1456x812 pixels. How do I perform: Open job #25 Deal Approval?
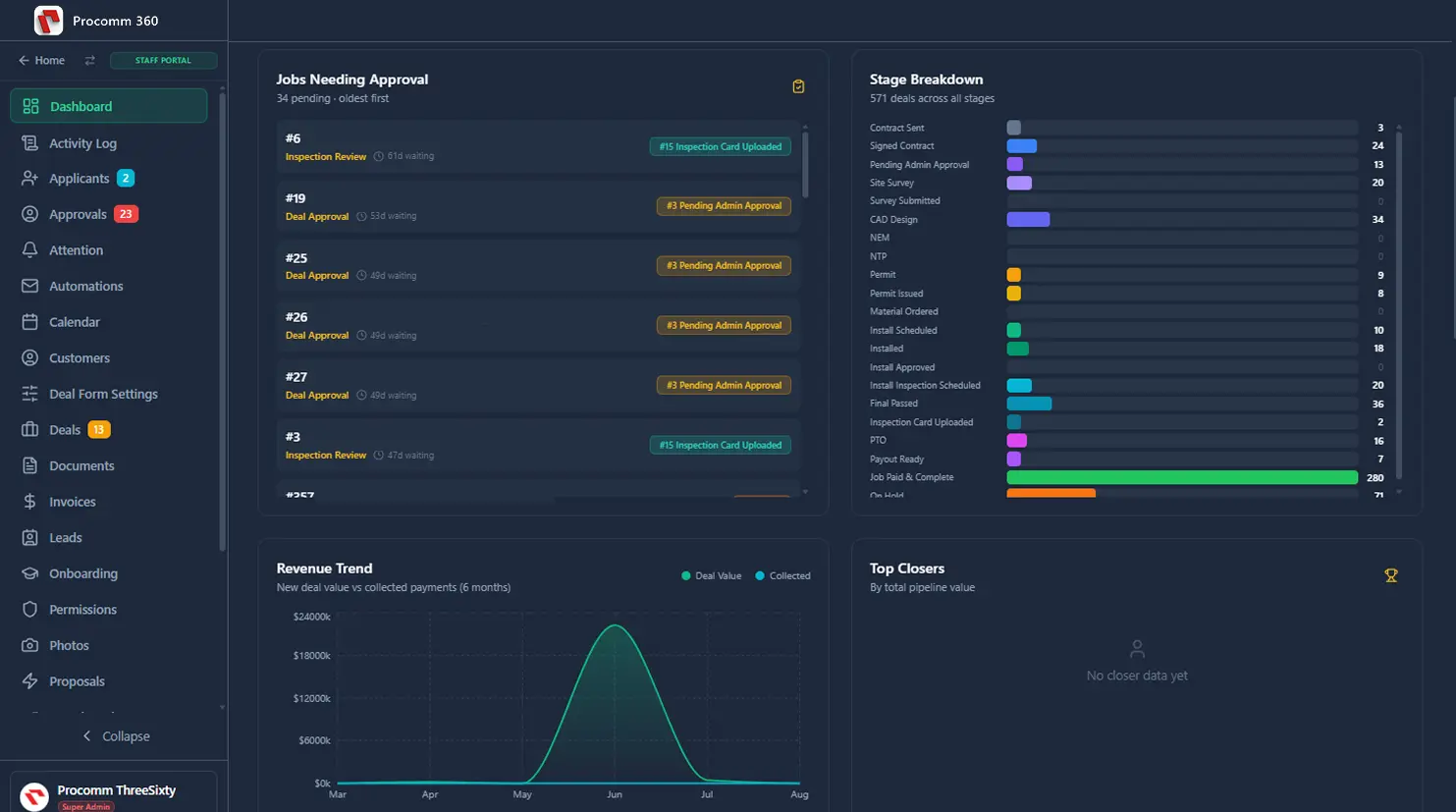point(538,266)
